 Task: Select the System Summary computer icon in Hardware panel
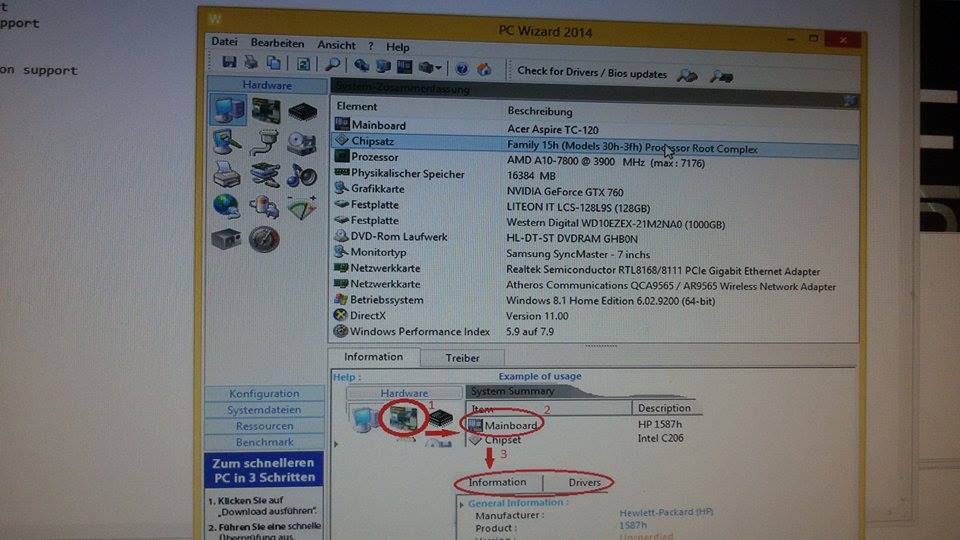point(228,110)
